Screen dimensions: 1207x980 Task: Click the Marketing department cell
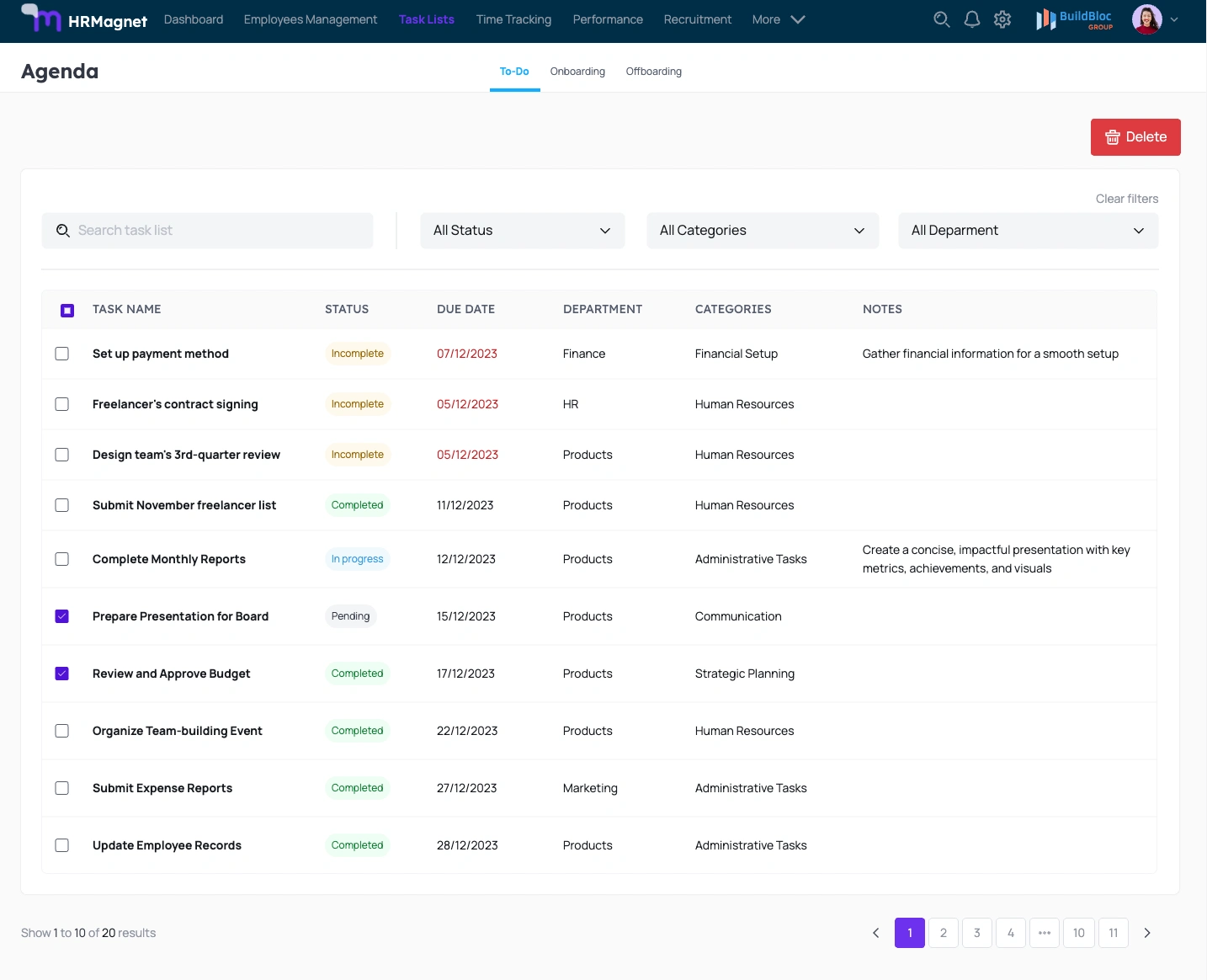click(590, 788)
